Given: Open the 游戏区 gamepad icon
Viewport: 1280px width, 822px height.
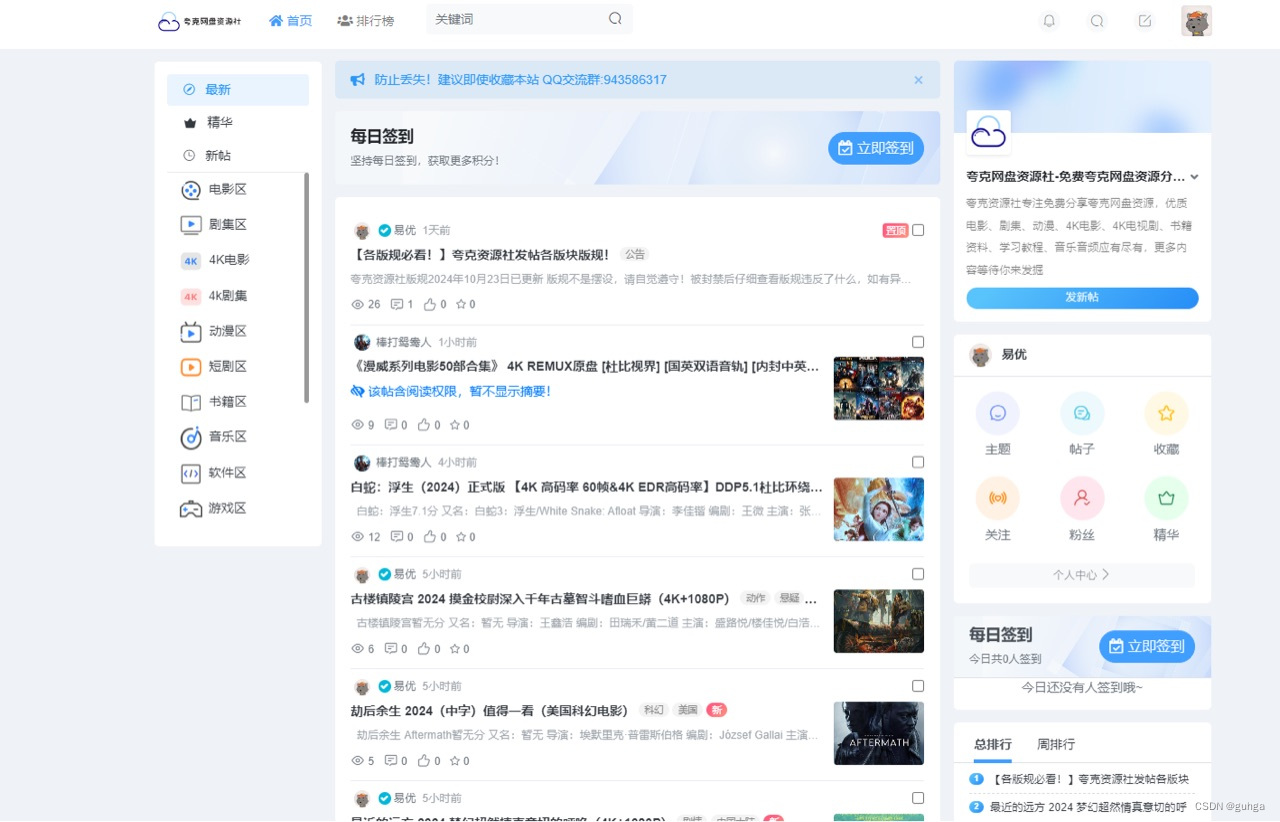Looking at the screenshot, I should click(191, 508).
